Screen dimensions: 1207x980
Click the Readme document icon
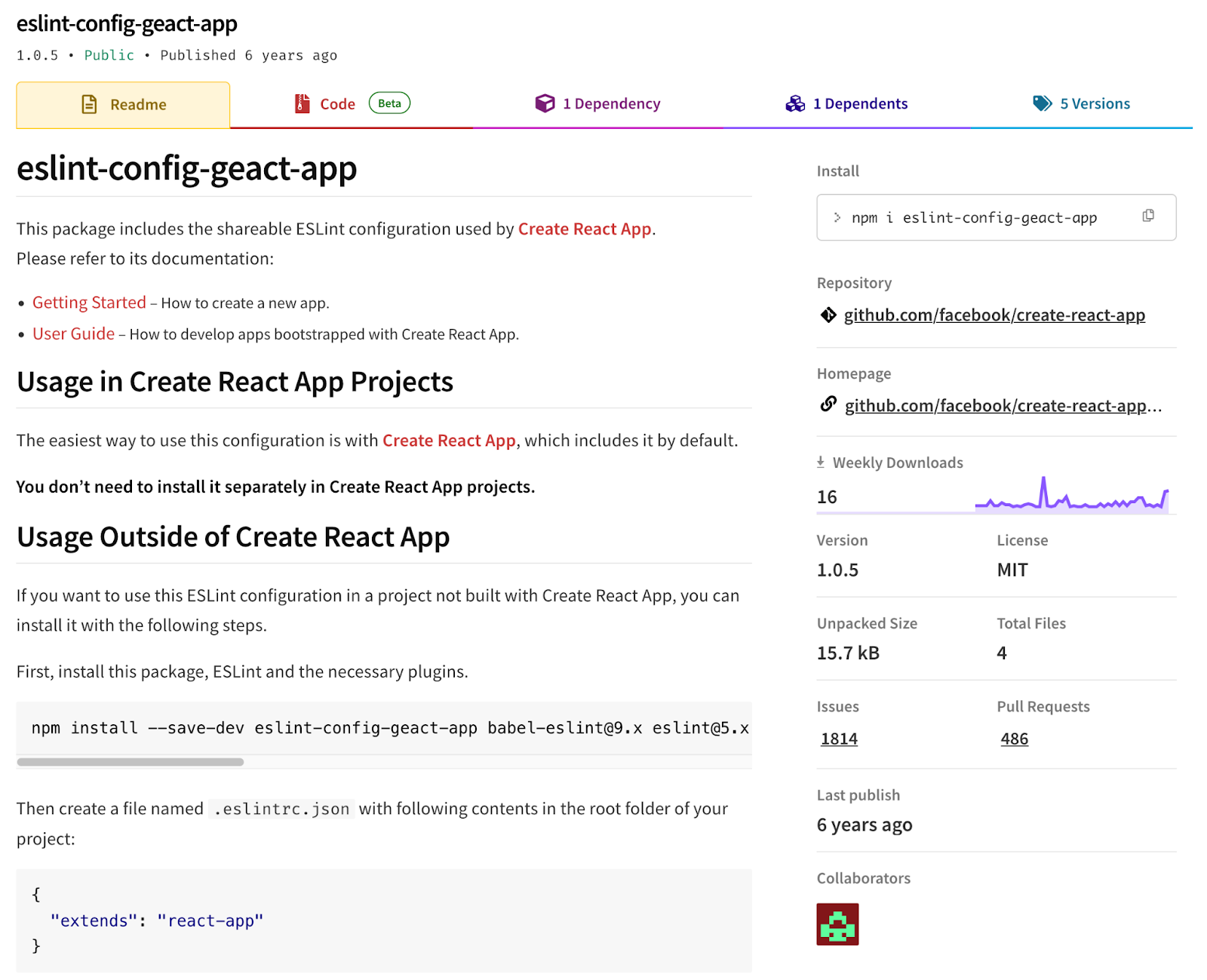[x=89, y=104]
